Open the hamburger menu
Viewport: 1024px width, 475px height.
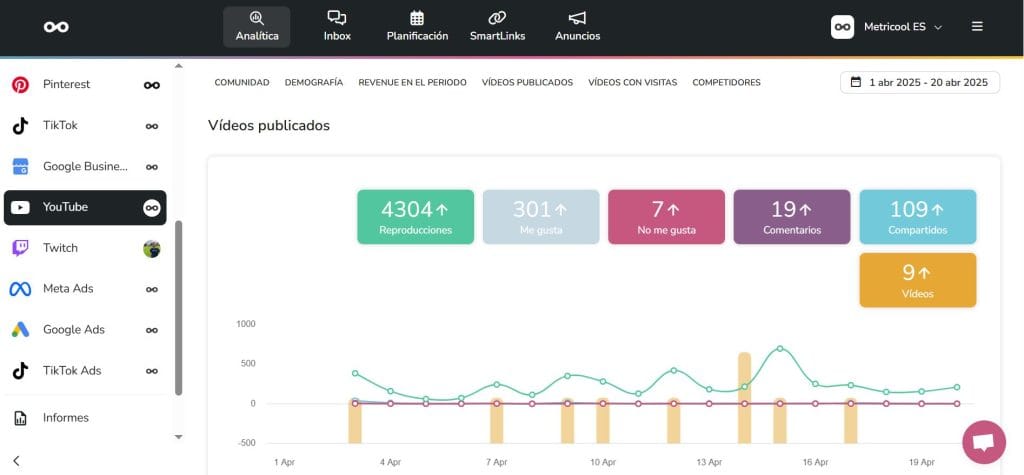tap(977, 27)
